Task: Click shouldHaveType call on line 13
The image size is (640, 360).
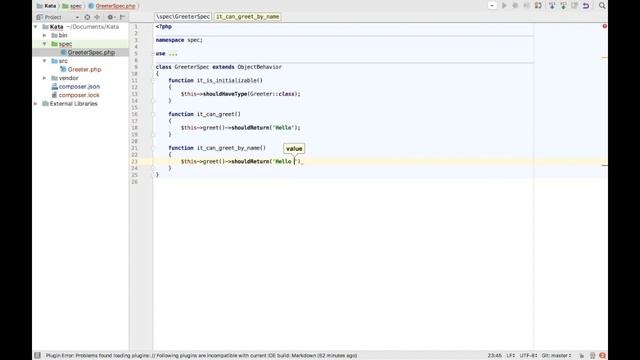Action: tap(225, 94)
